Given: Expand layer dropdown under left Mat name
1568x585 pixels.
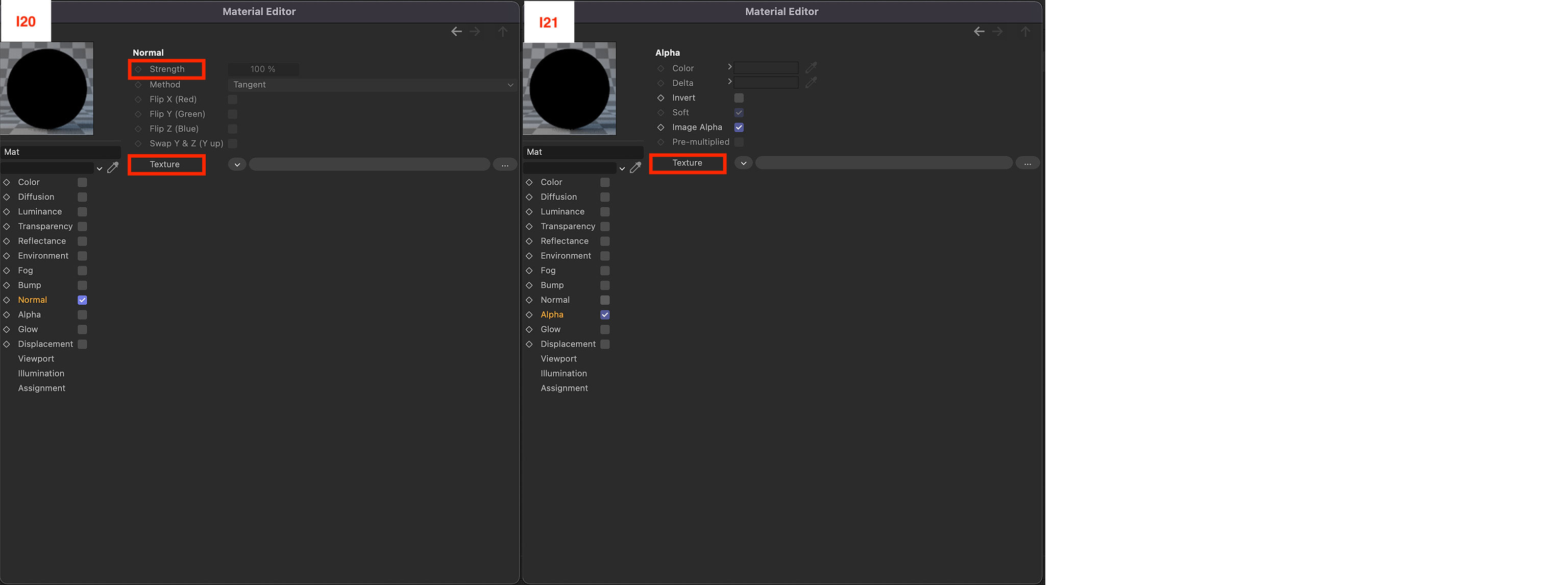Looking at the screenshot, I should (99, 168).
